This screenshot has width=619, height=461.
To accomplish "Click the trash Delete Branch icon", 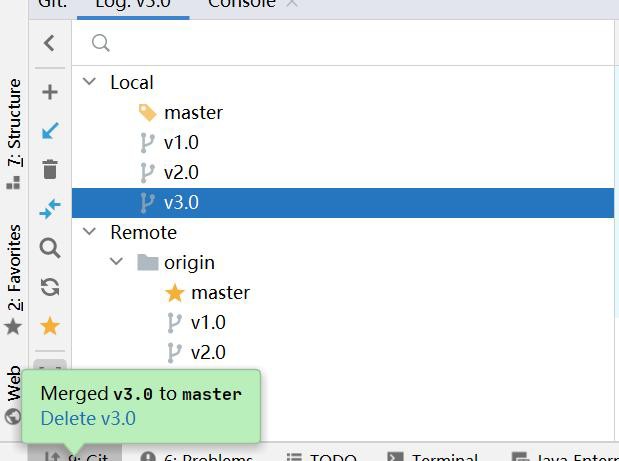I will pyautogui.click(x=49, y=169).
